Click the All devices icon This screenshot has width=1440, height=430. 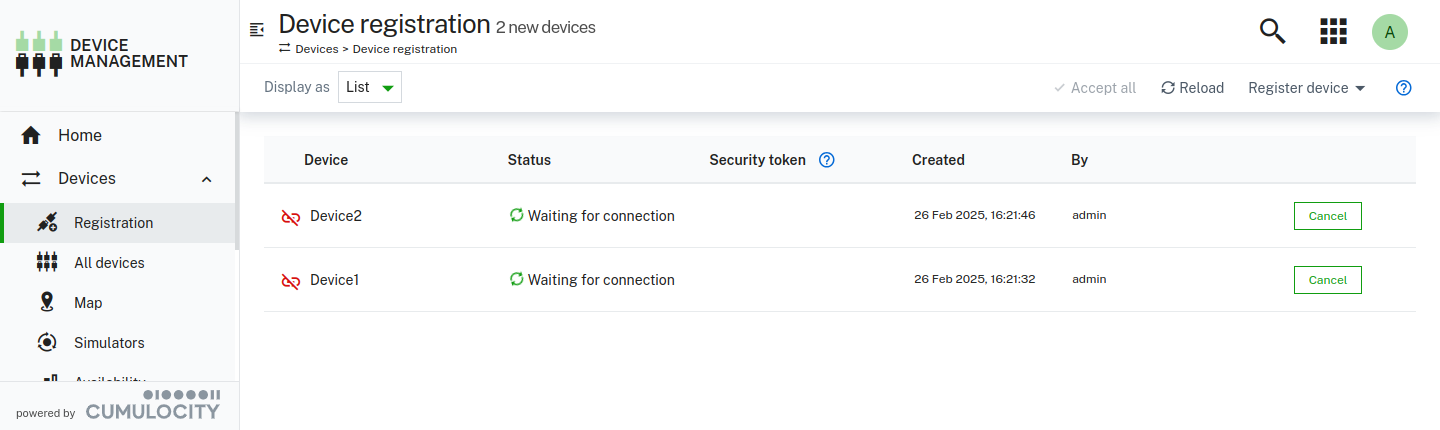coord(47,262)
